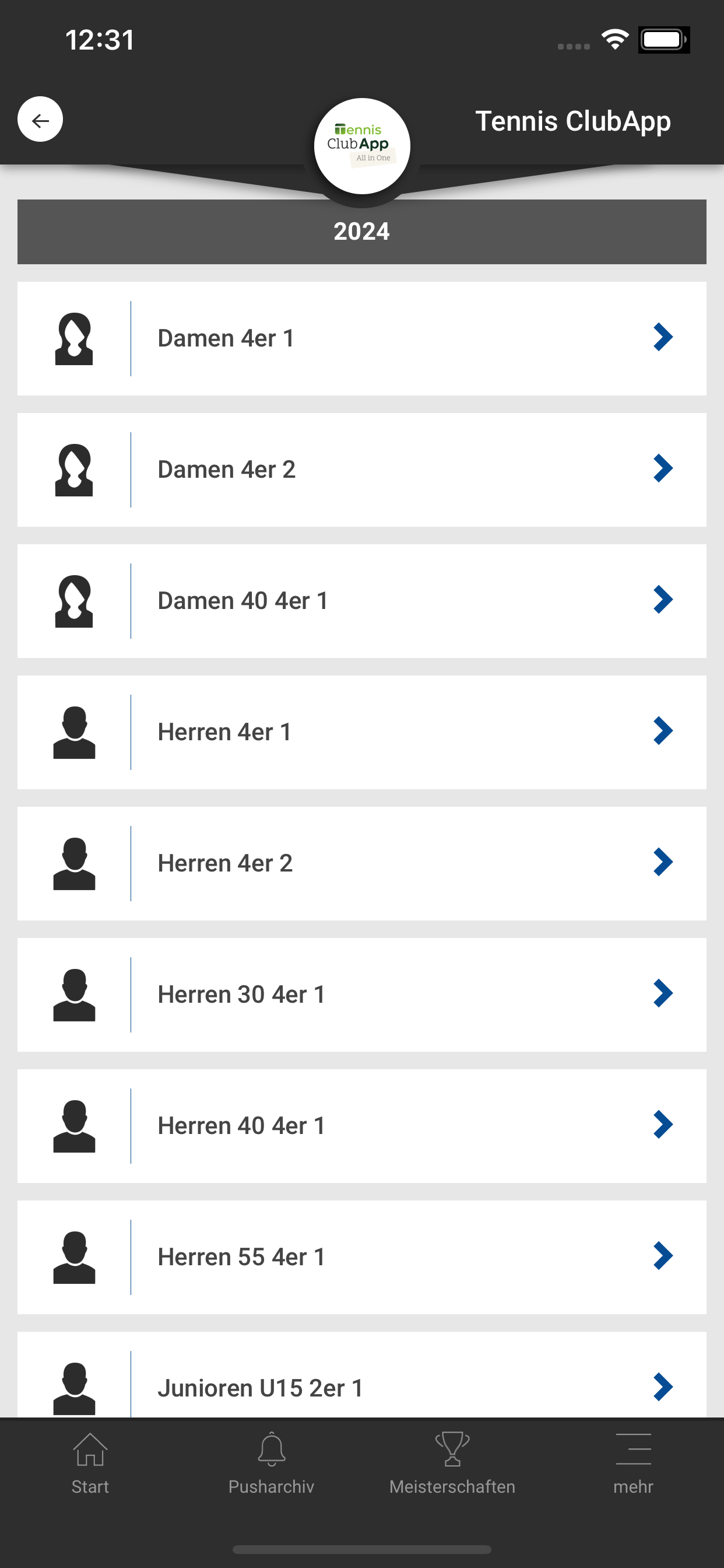The width and height of the screenshot is (724, 1568).
Task: Expand Herren 30 4er 1 via its chevron
Action: pyautogui.click(x=663, y=993)
